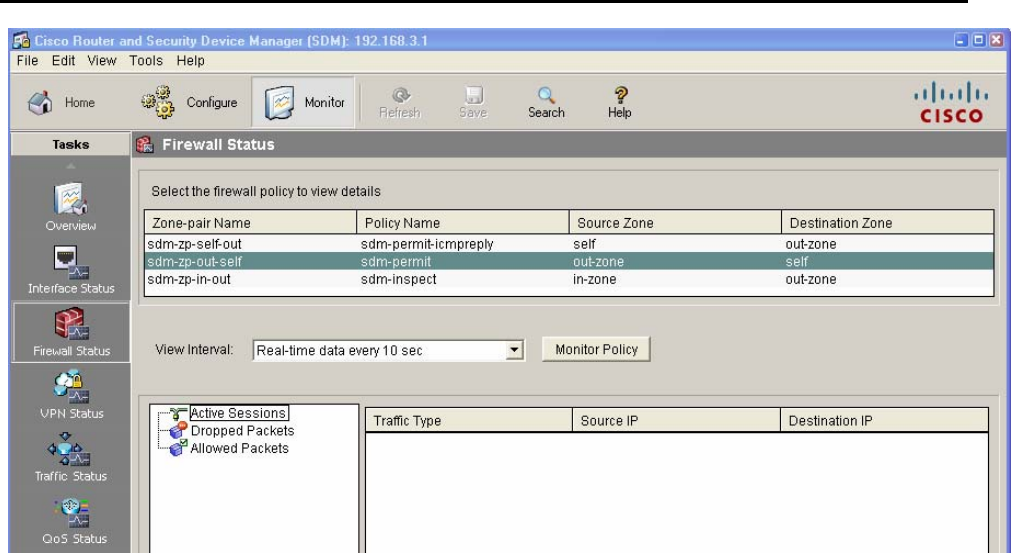Open QoS Status task
This screenshot has height=553, width=1011.
pyautogui.click(x=74, y=521)
